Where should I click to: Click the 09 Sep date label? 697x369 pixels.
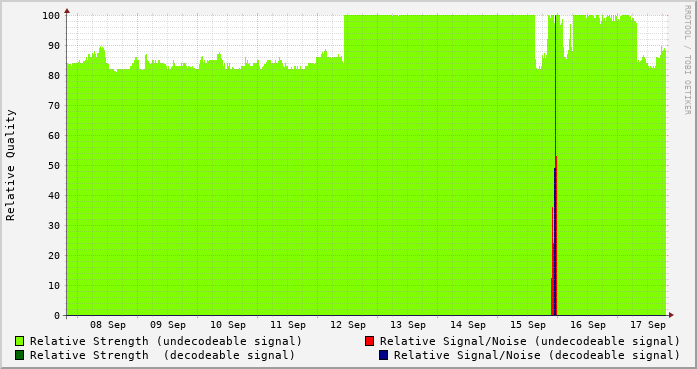(x=168, y=325)
